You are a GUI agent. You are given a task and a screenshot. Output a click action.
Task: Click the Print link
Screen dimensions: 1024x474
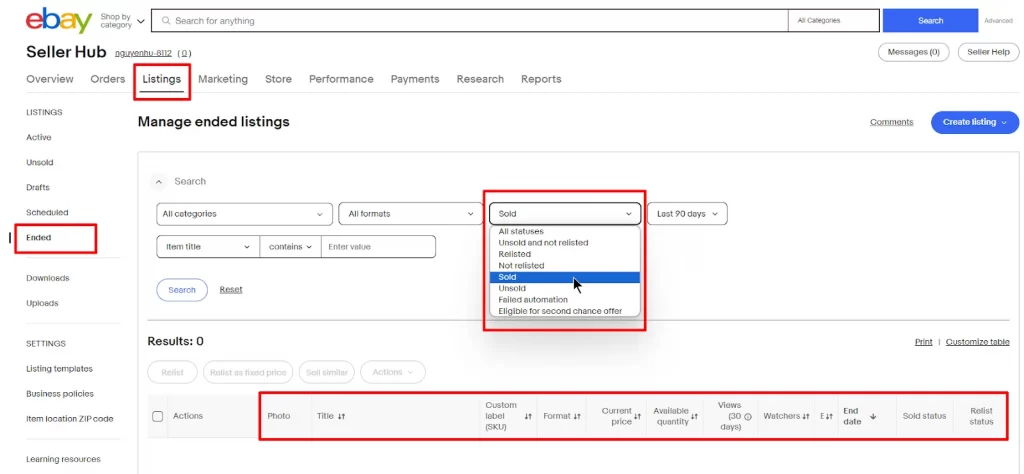click(923, 341)
